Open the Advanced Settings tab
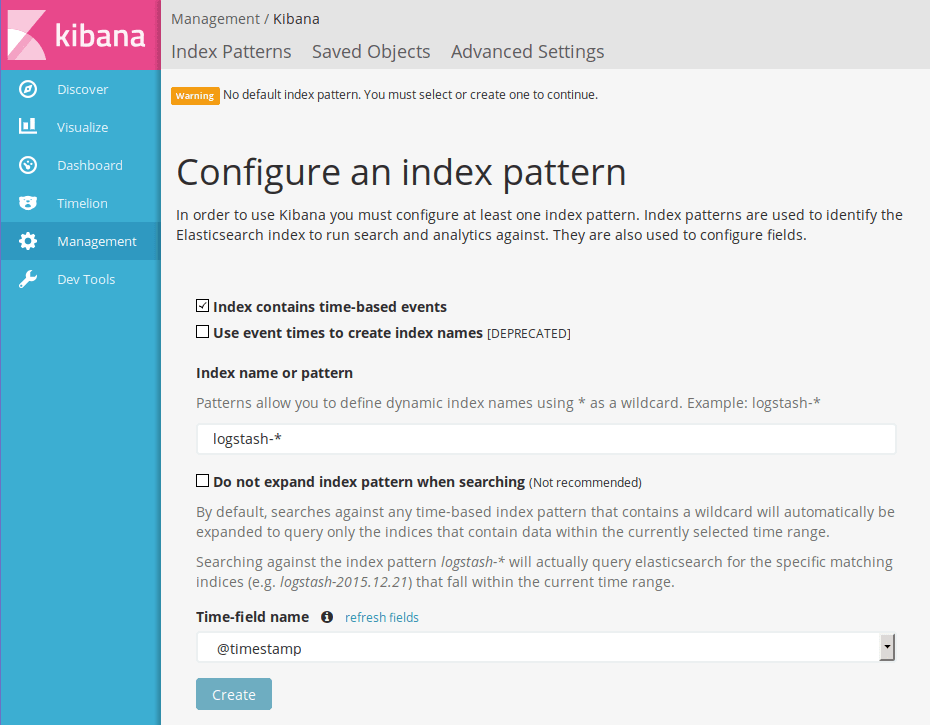The image size is (930, 725). (527, 52)
